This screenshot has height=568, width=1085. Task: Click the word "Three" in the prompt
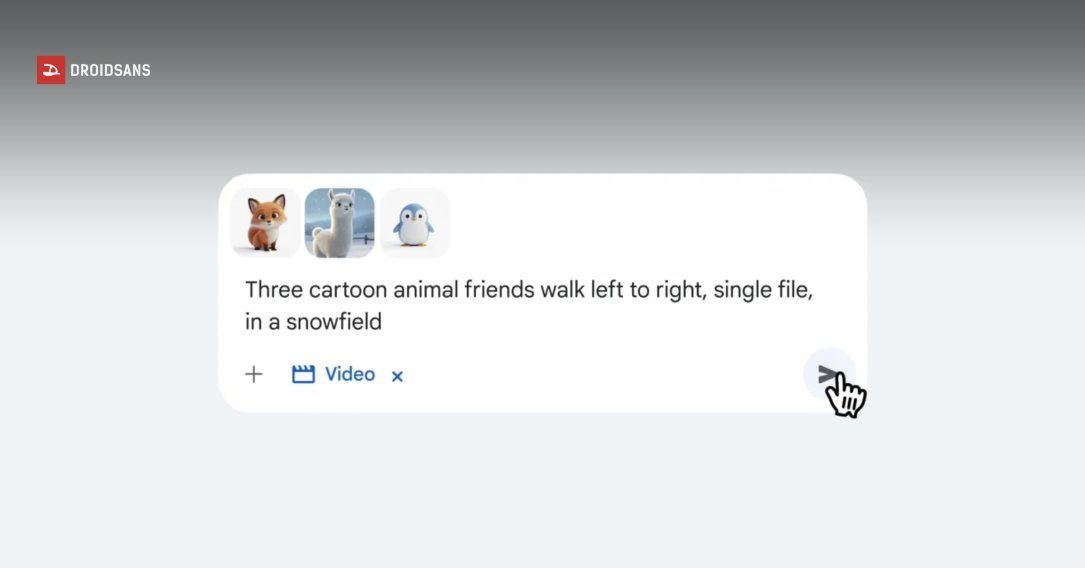coord(273,290)
